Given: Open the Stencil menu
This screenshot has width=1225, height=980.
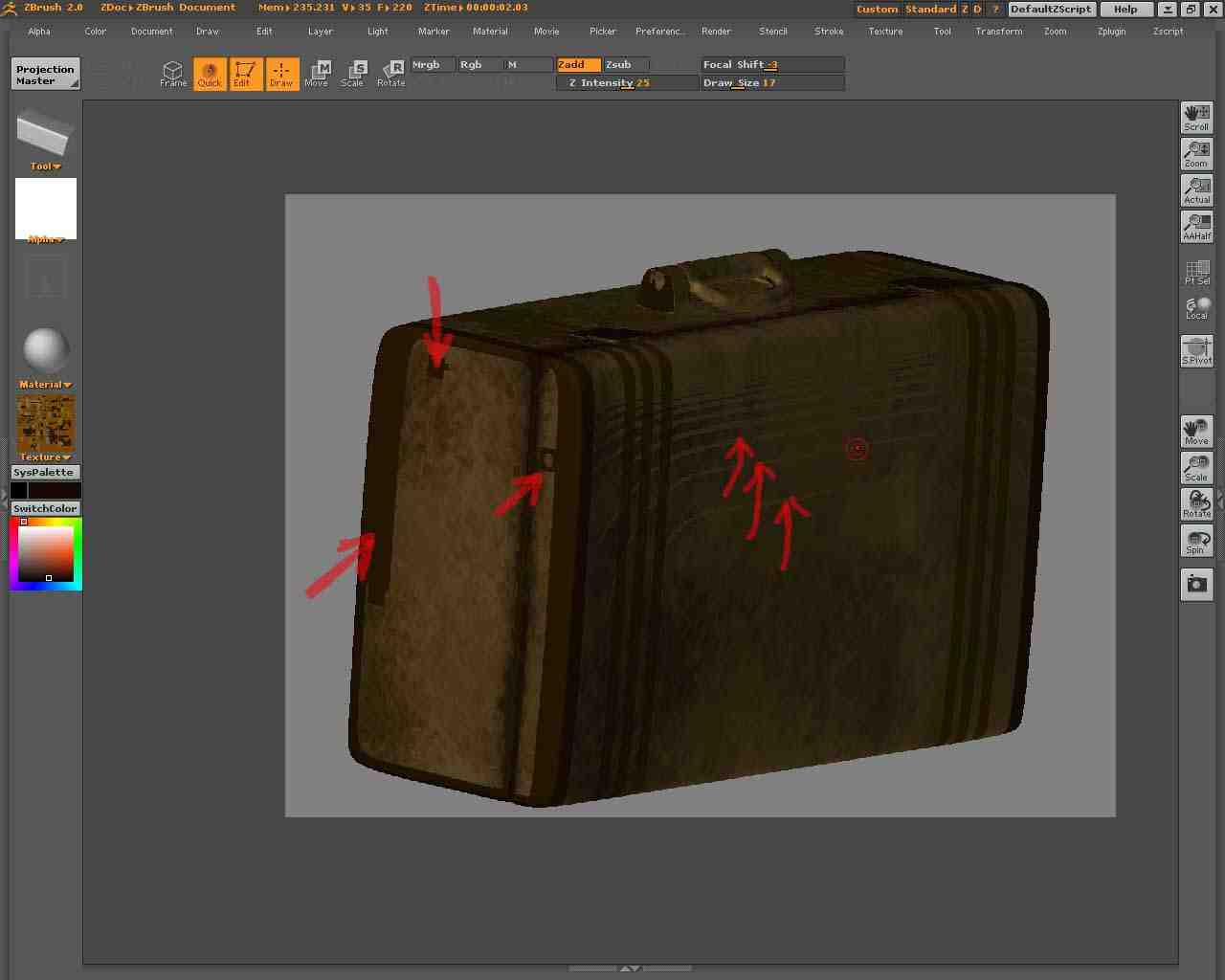Looking at the screenshot, I should (772, 32).
